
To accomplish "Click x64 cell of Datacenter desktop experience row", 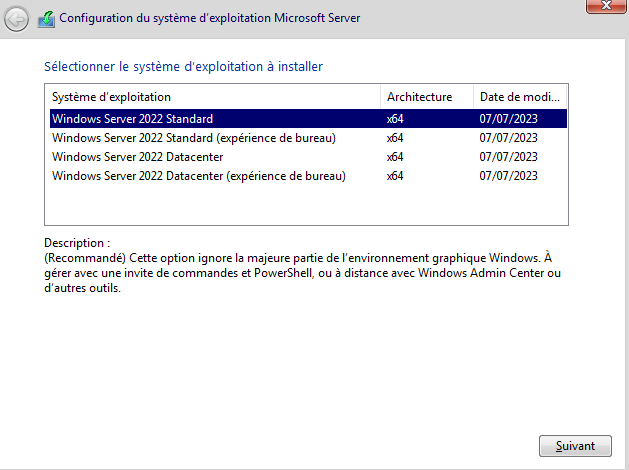I will [395, 176].
